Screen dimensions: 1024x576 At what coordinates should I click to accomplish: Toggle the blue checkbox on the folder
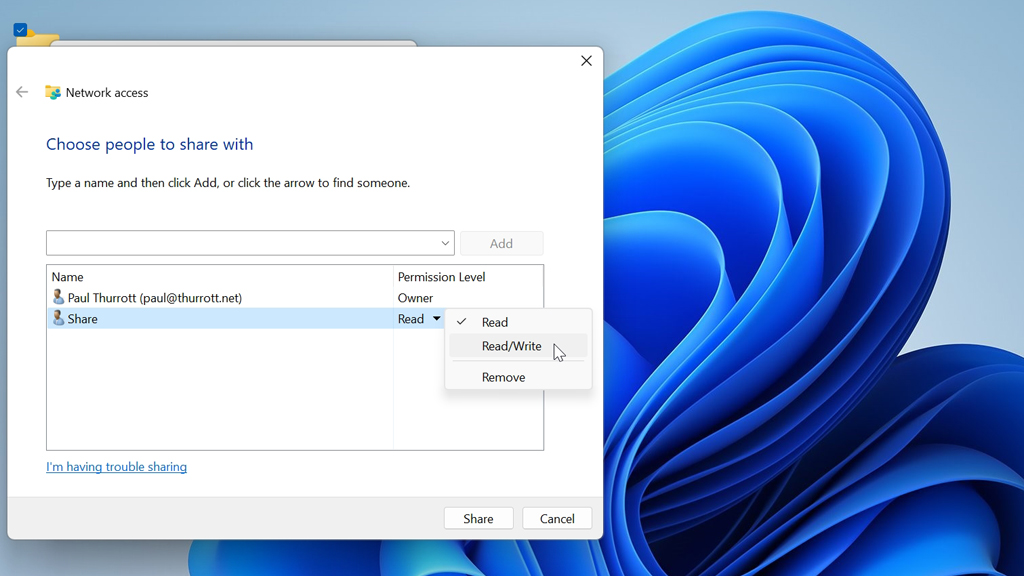click(x=20, y=30)
